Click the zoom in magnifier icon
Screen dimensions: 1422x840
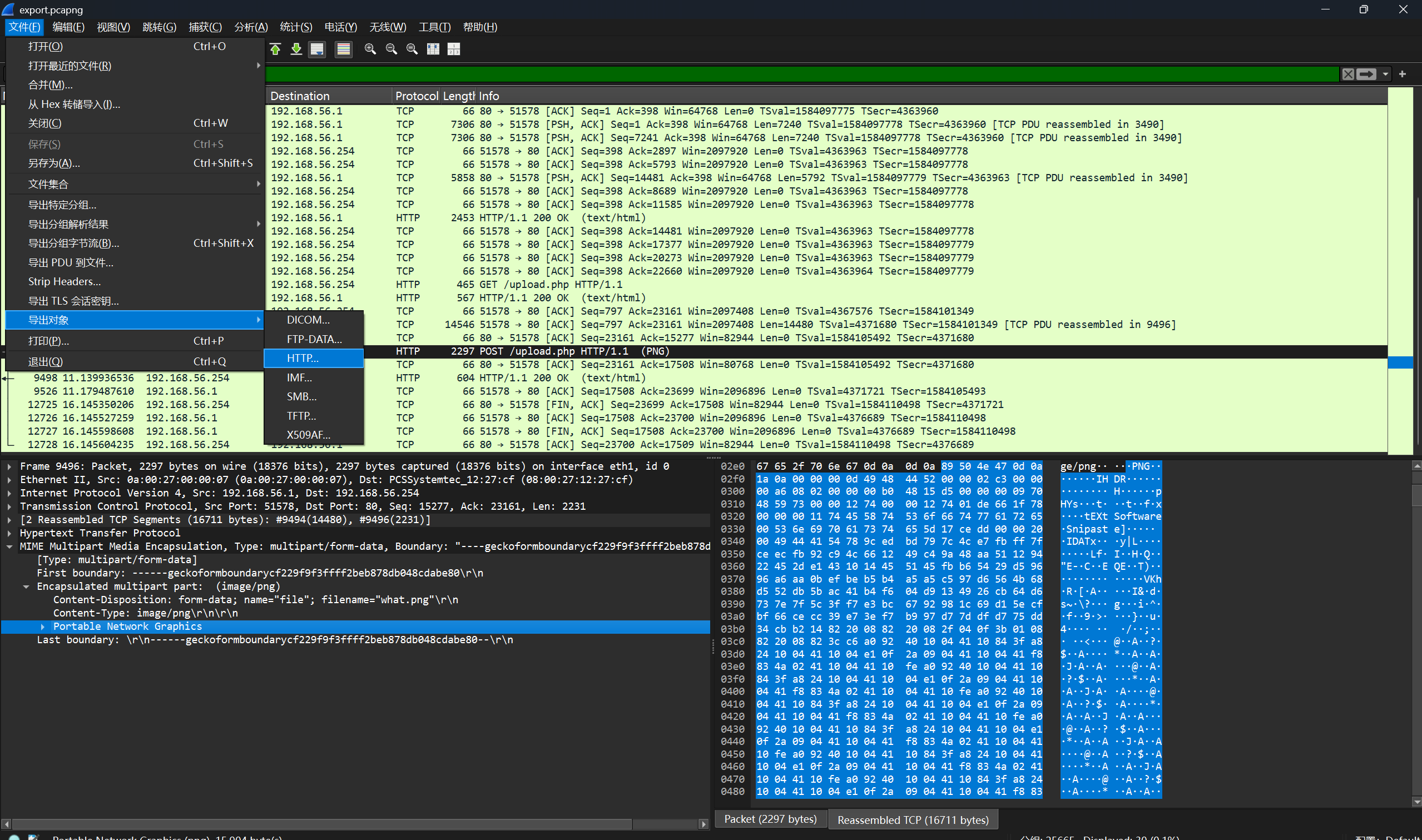pyautogui.click(x=370, y=49)
